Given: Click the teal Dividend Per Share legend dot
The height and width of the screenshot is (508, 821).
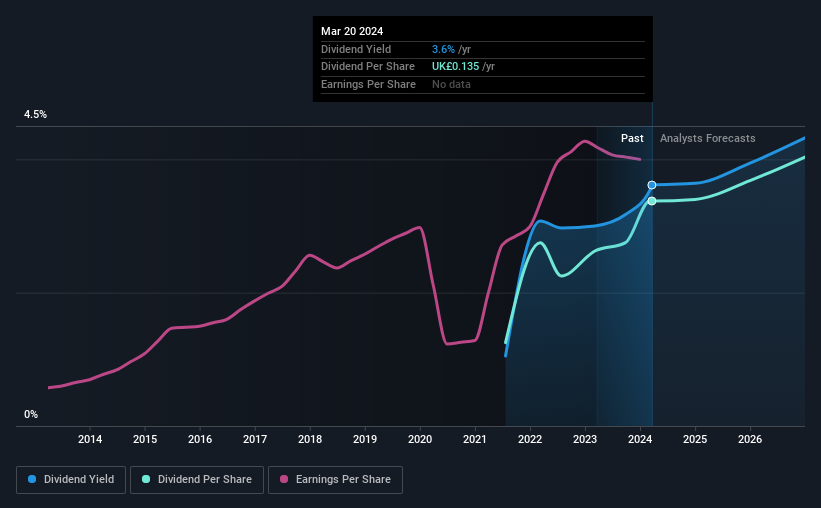Looking at the screenshot, I should pos(146,479).
